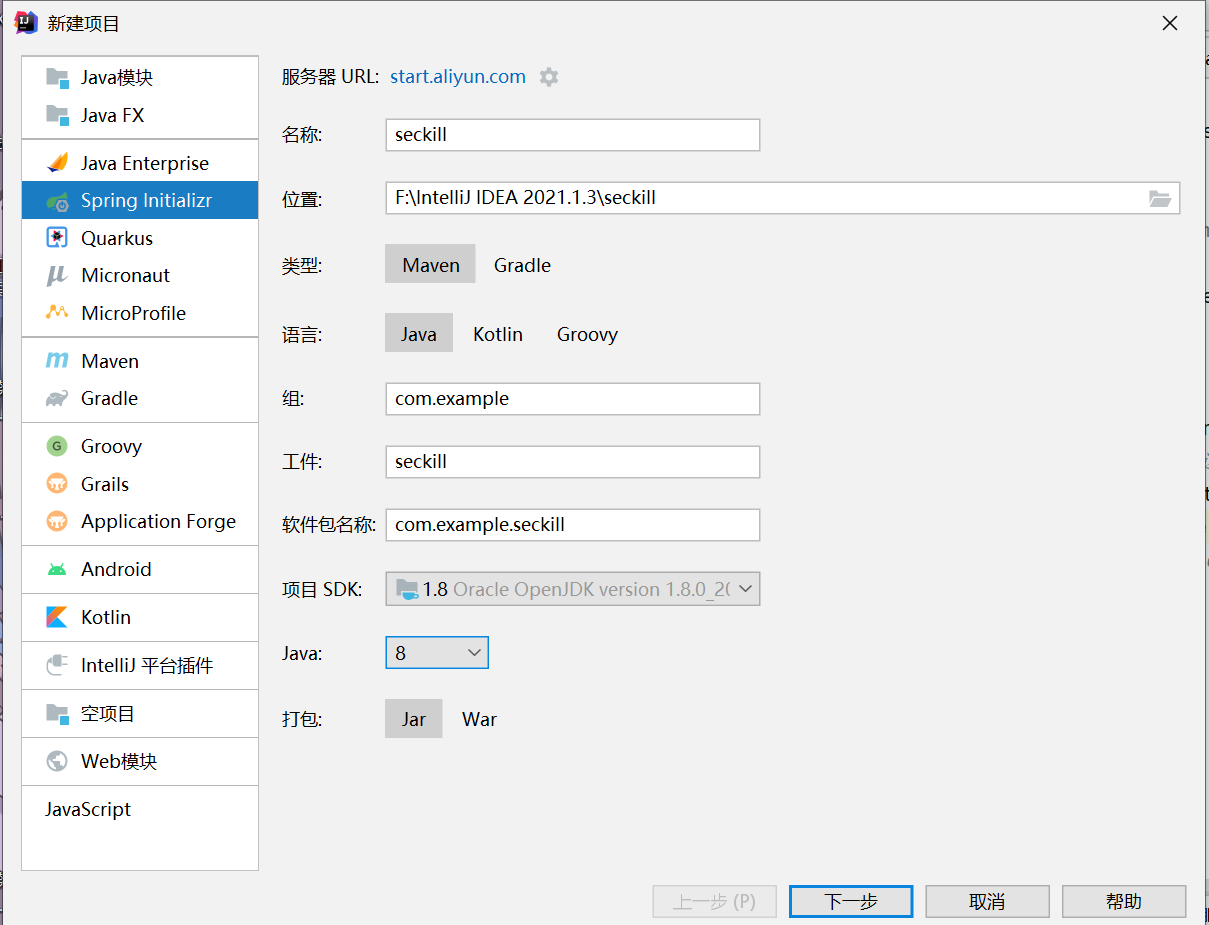Select Maven in the left list
1209x925 pixels.
140,361
